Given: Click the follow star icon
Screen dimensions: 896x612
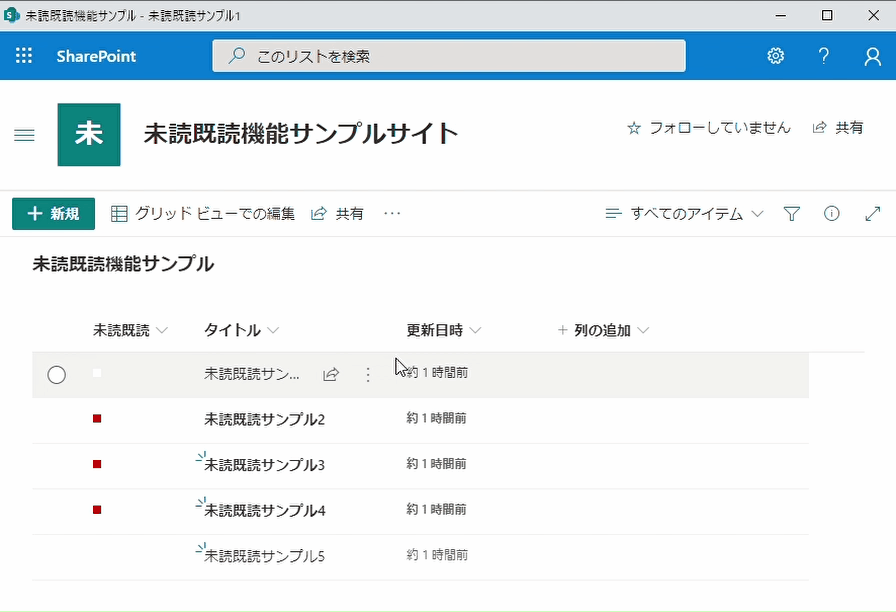Looking at the screenshot, I should pos(634,128).
